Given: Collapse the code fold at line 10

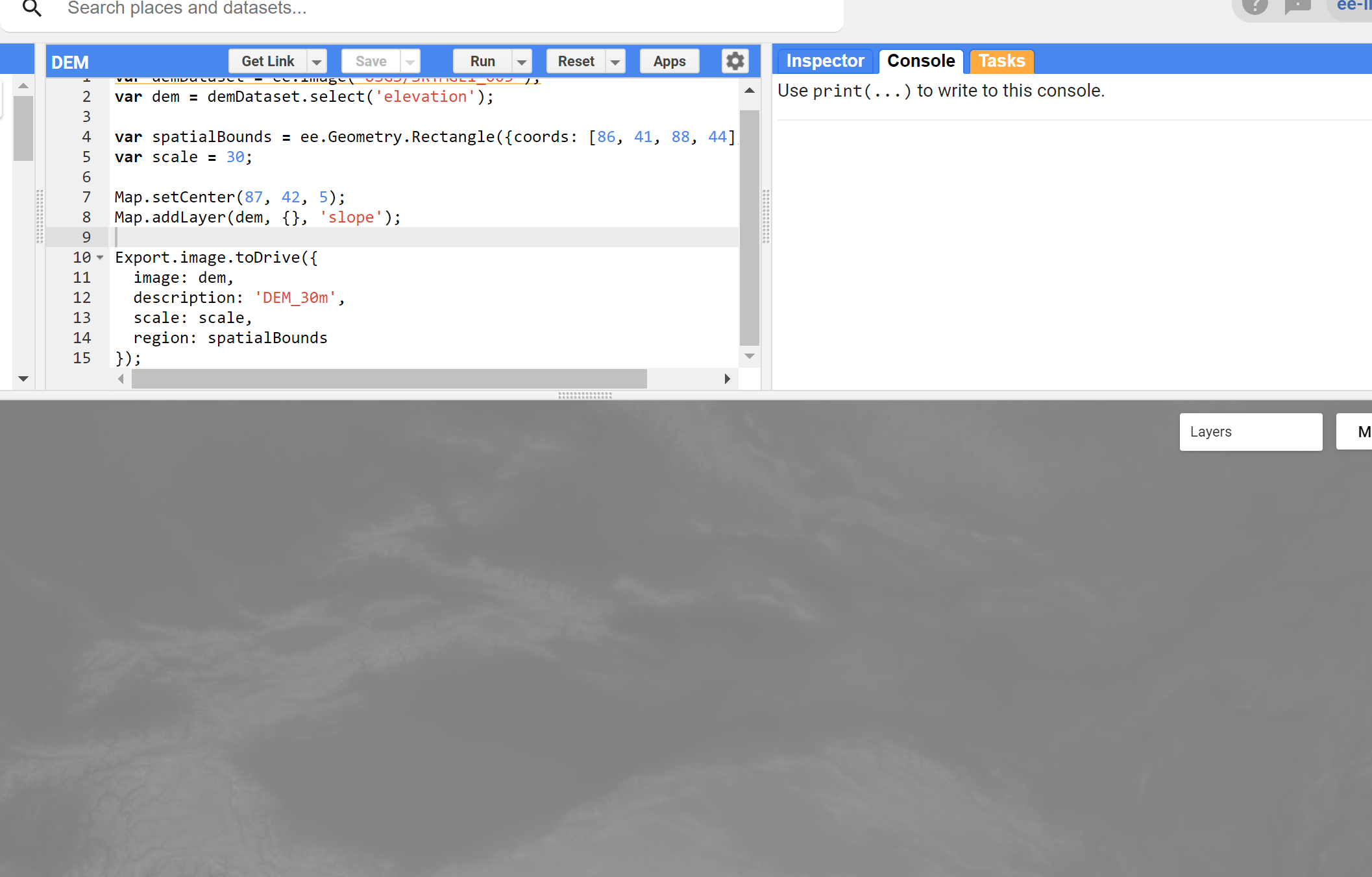Looking at the screenshot, I should coord(100,258).
